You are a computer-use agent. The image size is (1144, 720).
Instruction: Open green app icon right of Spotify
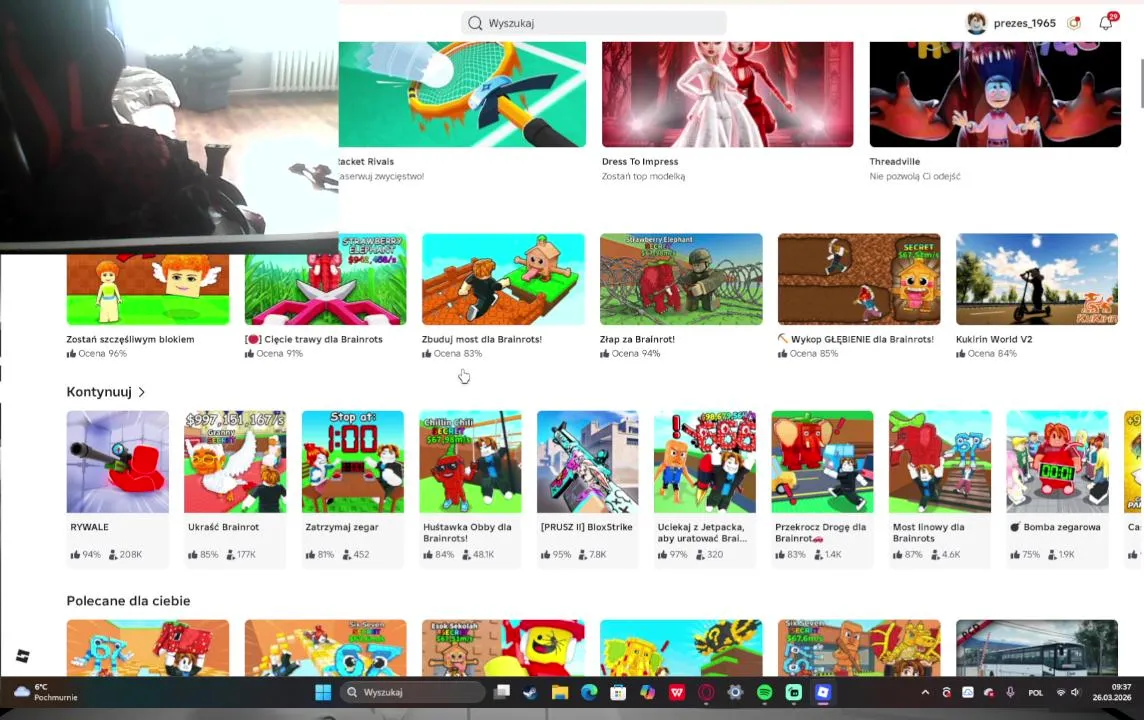click(x=794, y=692)
